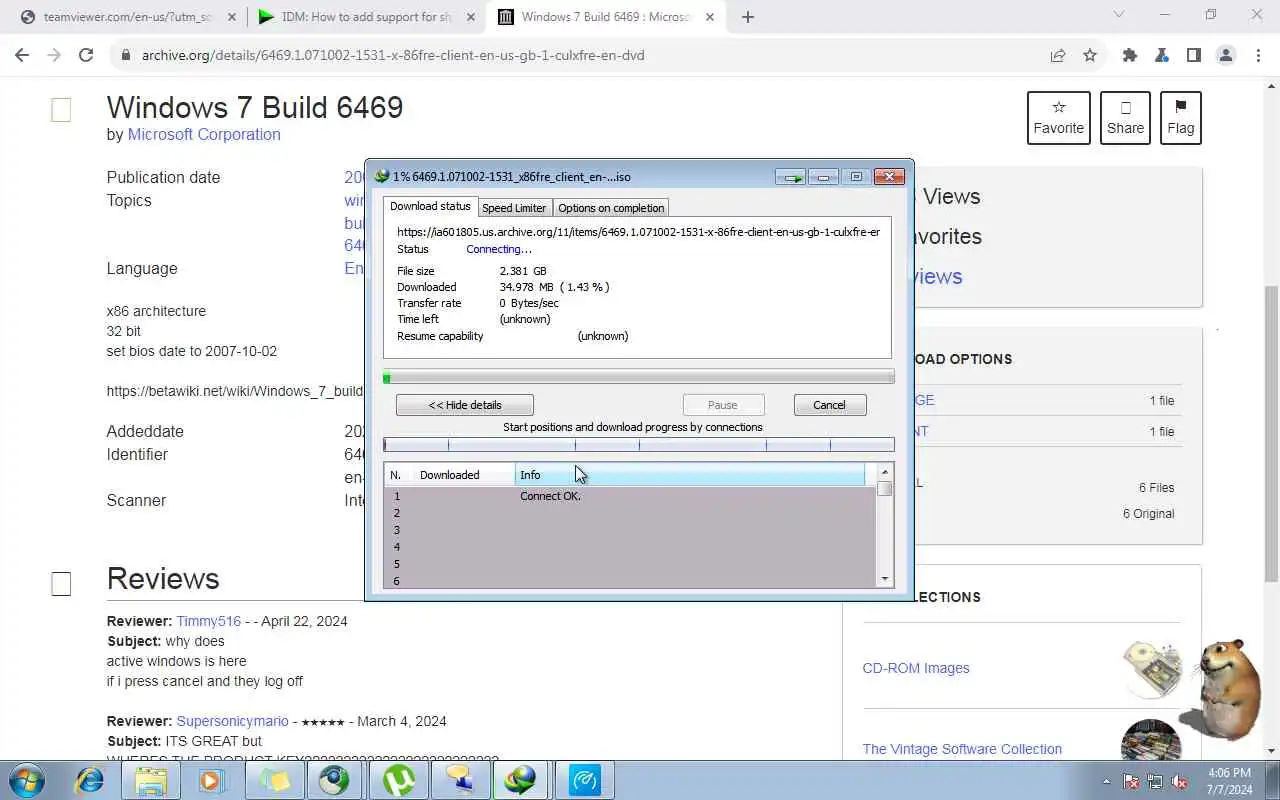1280x800 pixels.
Task: Open reviewer Supersonicymario profile link
Action: click(x=233, y=721)
